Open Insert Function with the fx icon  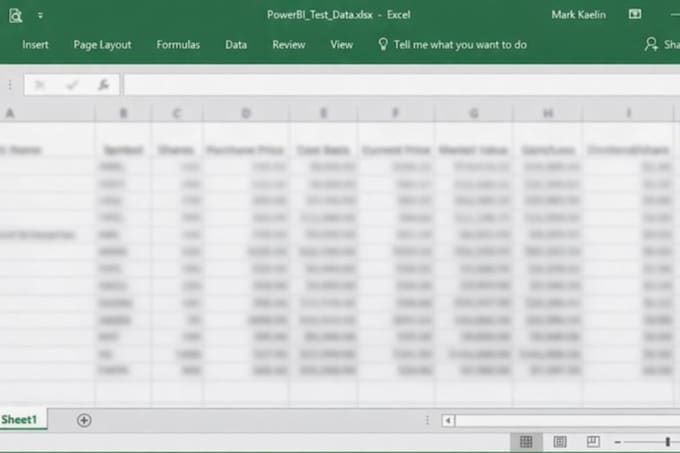pyautogui.click(x=103, y=85)
